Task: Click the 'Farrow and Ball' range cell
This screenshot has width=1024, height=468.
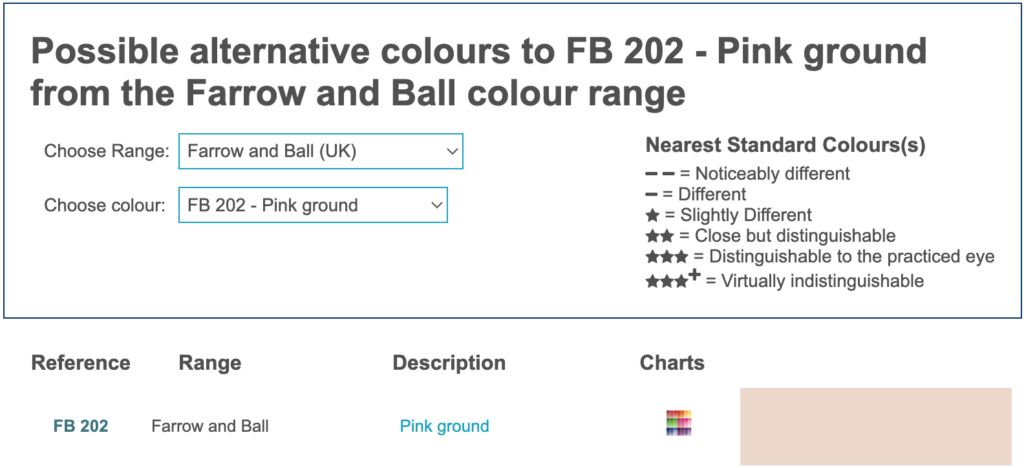Action: (x=210, y=426)
